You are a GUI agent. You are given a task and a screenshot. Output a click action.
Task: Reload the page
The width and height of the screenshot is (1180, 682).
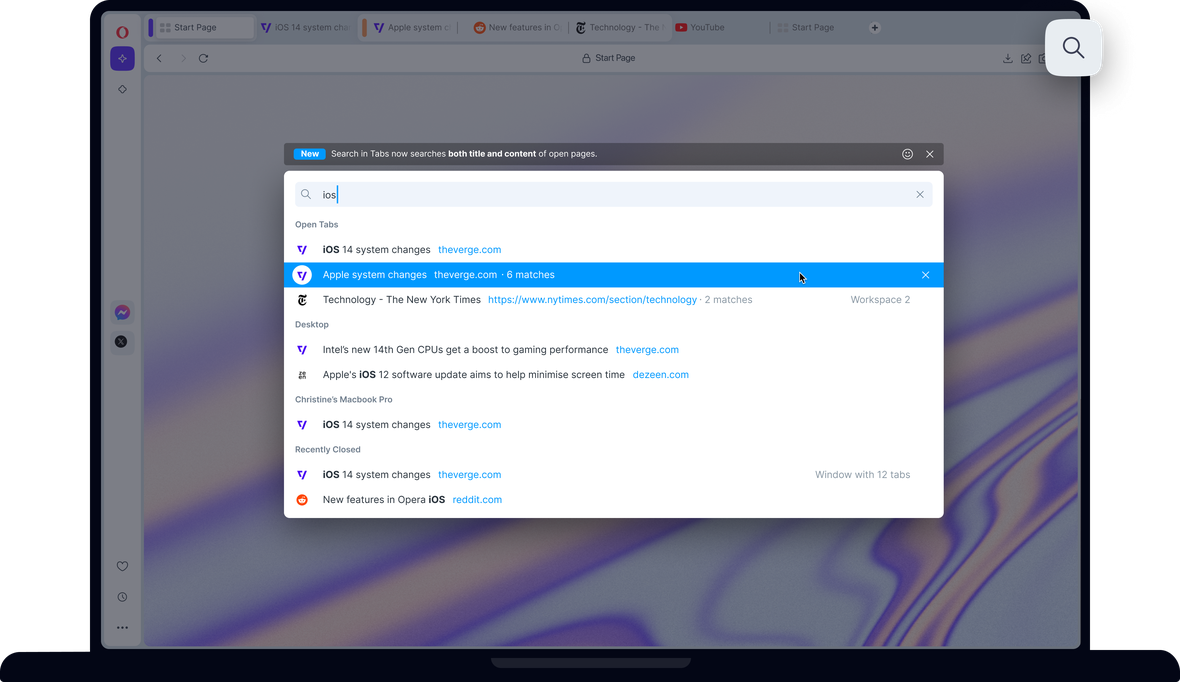coord(203,58)
